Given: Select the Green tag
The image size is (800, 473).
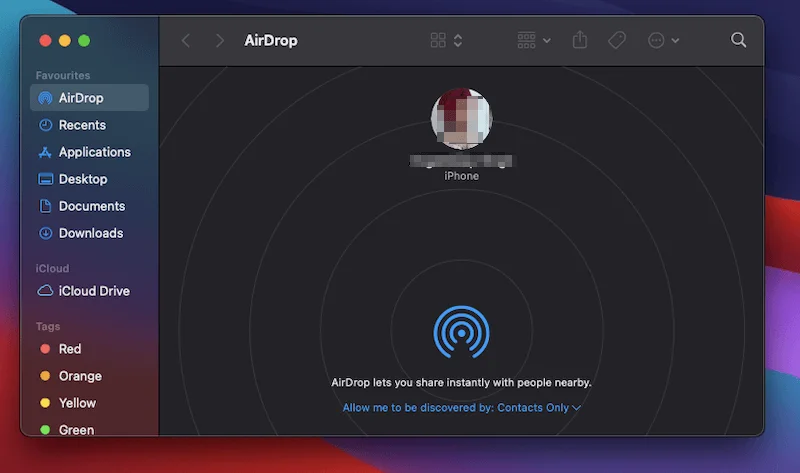Looking at the screenshot, I should click(x=76, y=430).
